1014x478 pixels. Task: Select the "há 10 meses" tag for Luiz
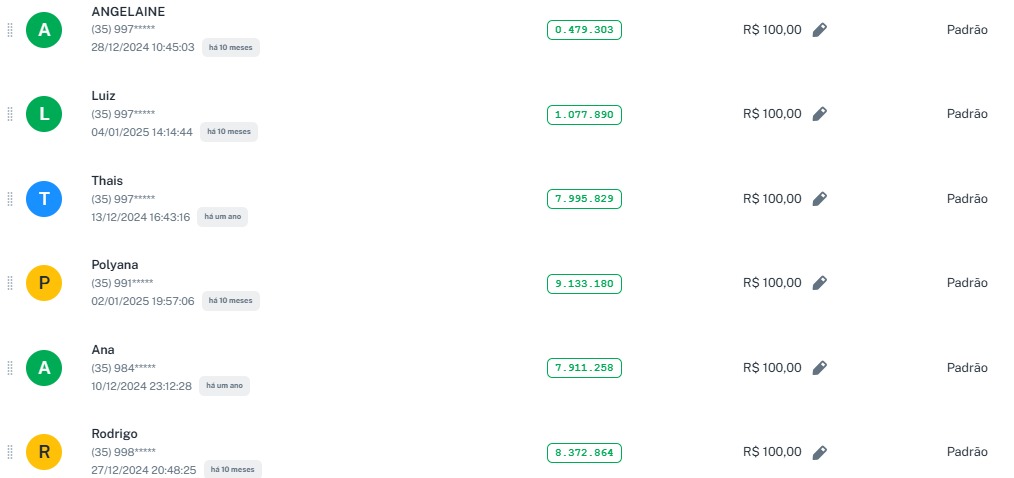[228, 132]
